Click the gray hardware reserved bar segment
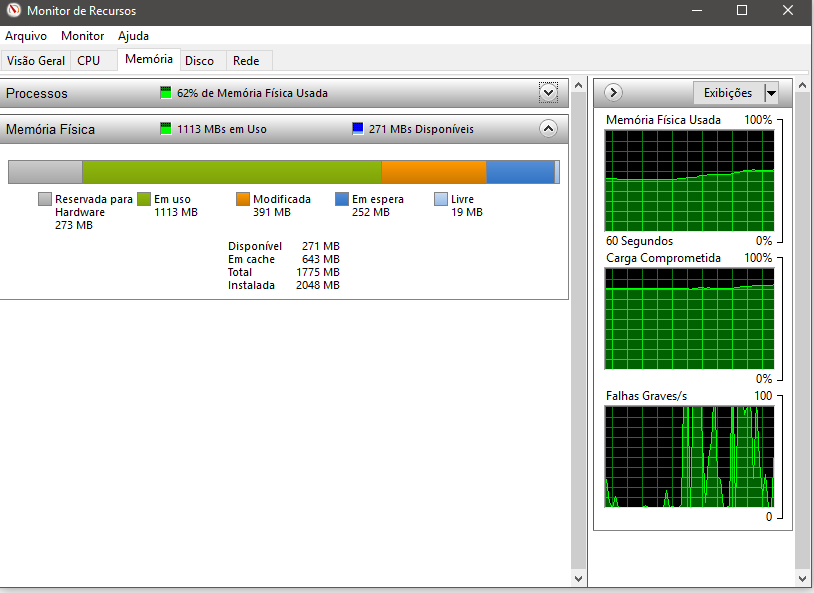This screenshot has width=814, height=593. [x=46, y=172]
